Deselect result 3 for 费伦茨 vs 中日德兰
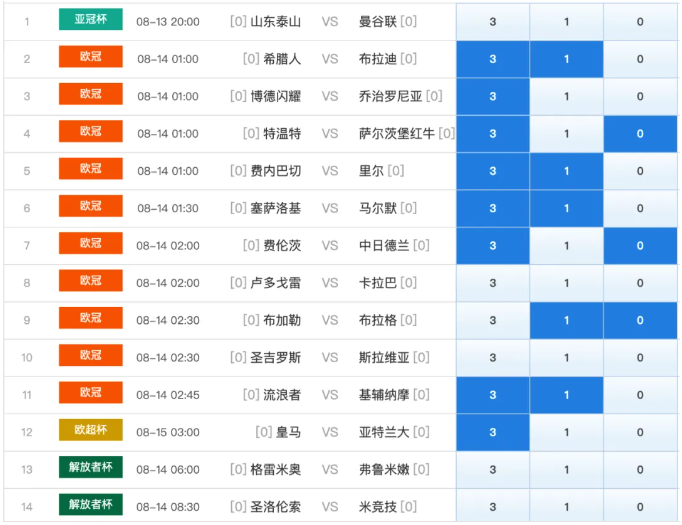Screen dimensions: 682x525 pyautogui.click(x=493, y=246)
